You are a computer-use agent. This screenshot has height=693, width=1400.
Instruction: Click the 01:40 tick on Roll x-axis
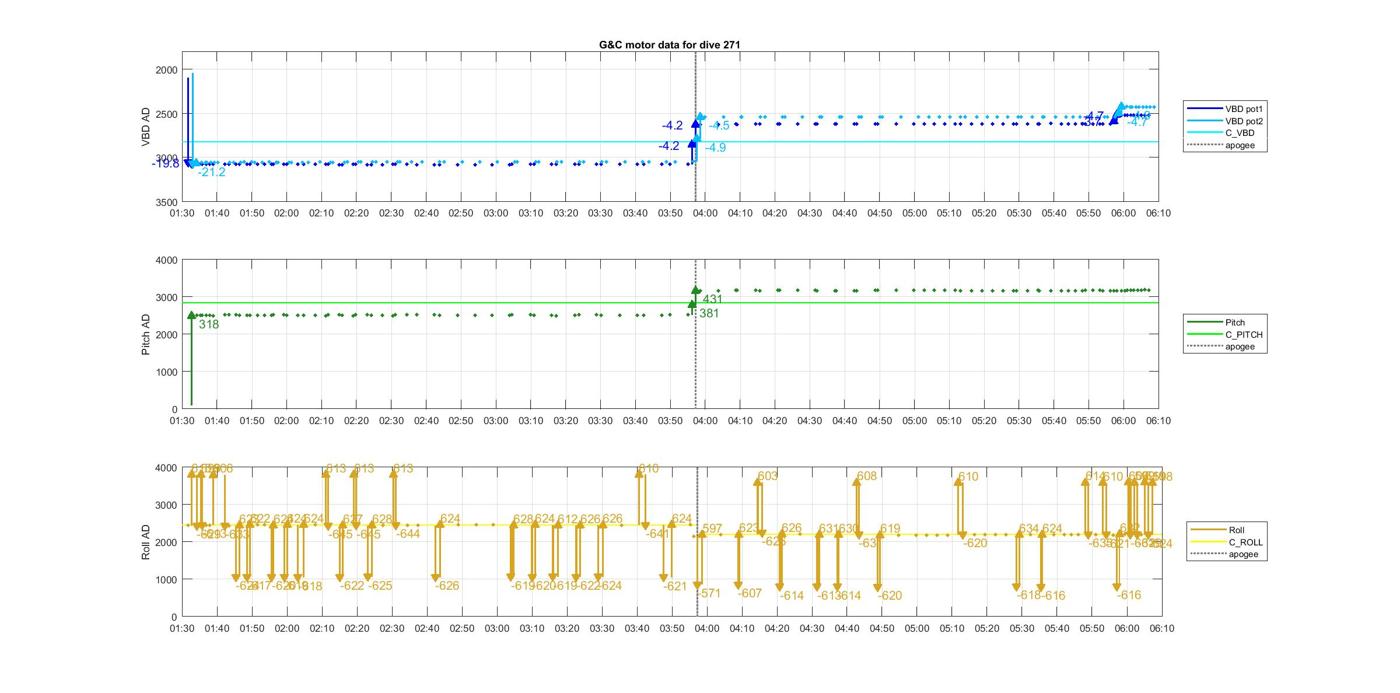tap(217, 629)
